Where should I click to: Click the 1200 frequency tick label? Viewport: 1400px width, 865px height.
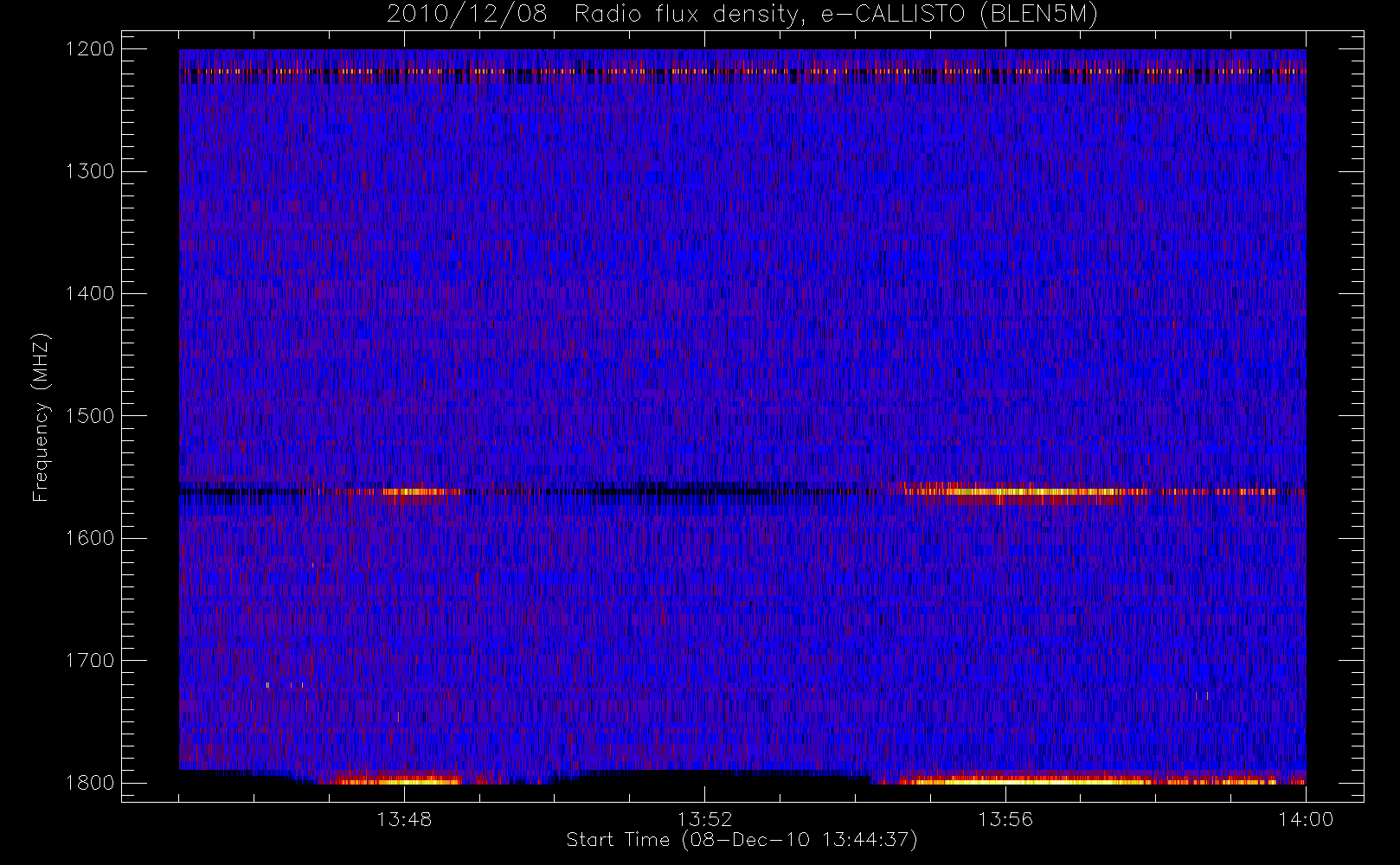tap(90, 49)
